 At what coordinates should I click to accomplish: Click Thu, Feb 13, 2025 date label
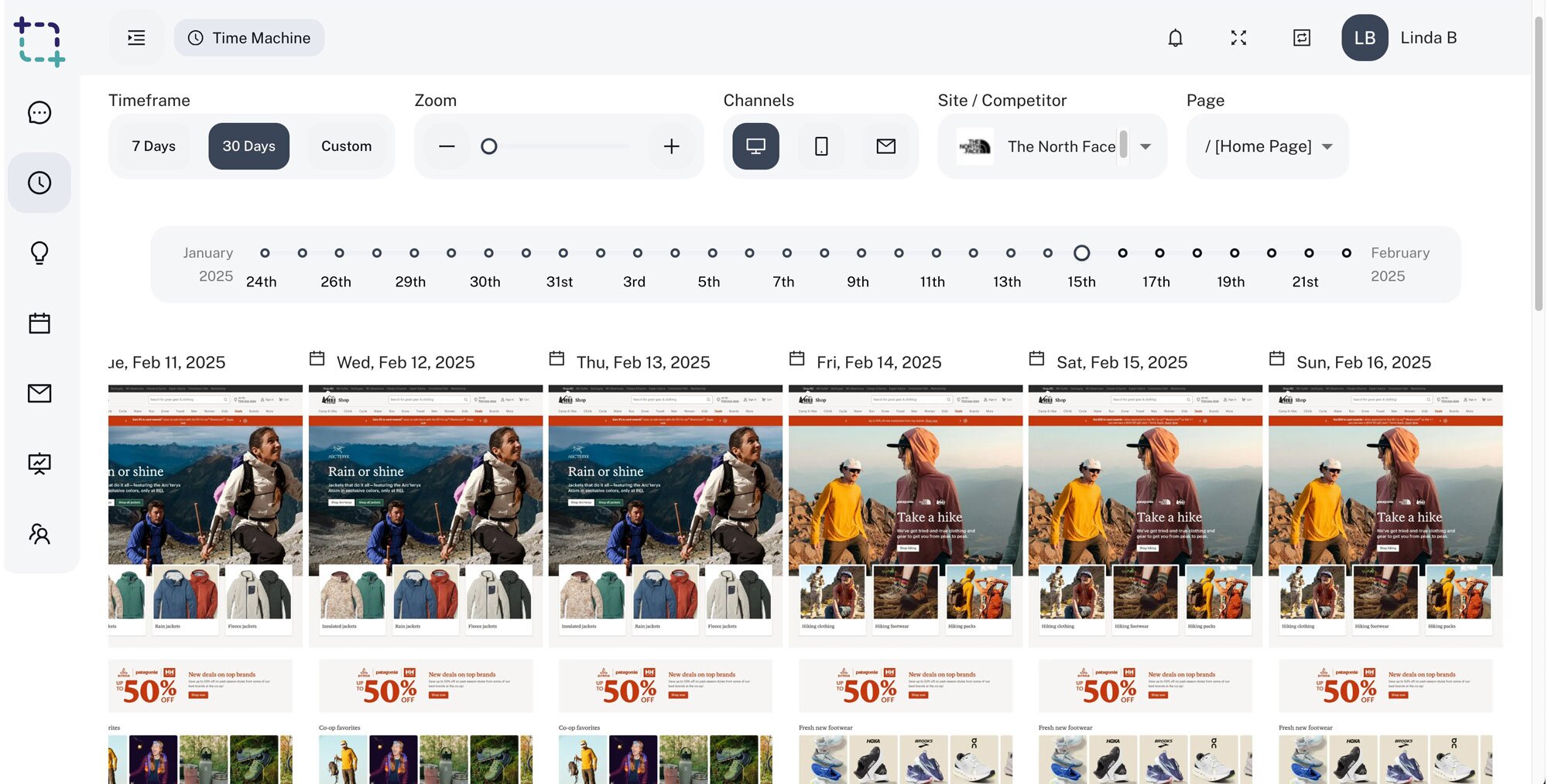(x=643, y=362)
